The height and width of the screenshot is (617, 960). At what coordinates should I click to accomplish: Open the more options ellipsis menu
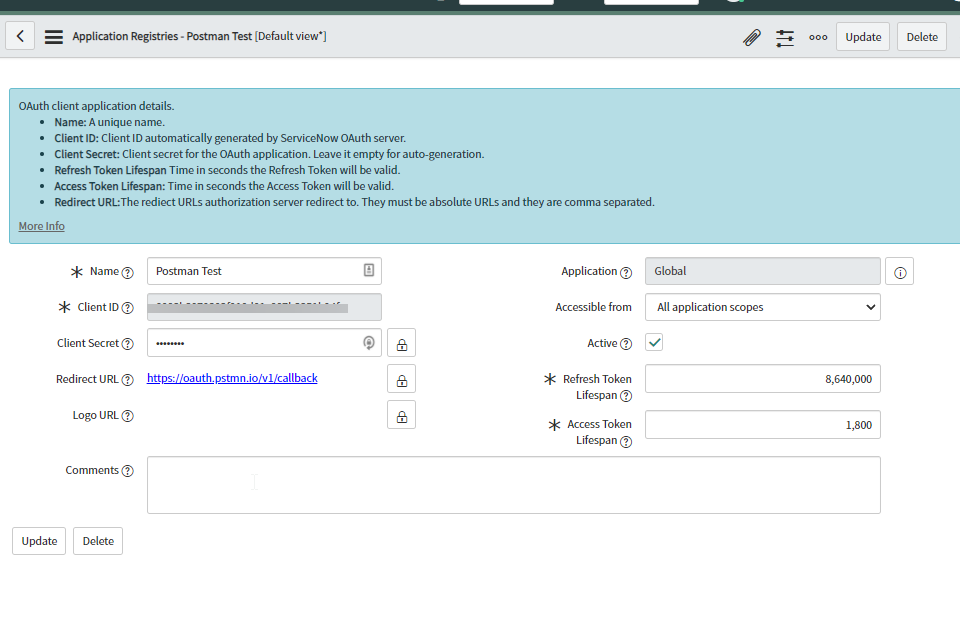pyautogui.click(x=818, y=37)
